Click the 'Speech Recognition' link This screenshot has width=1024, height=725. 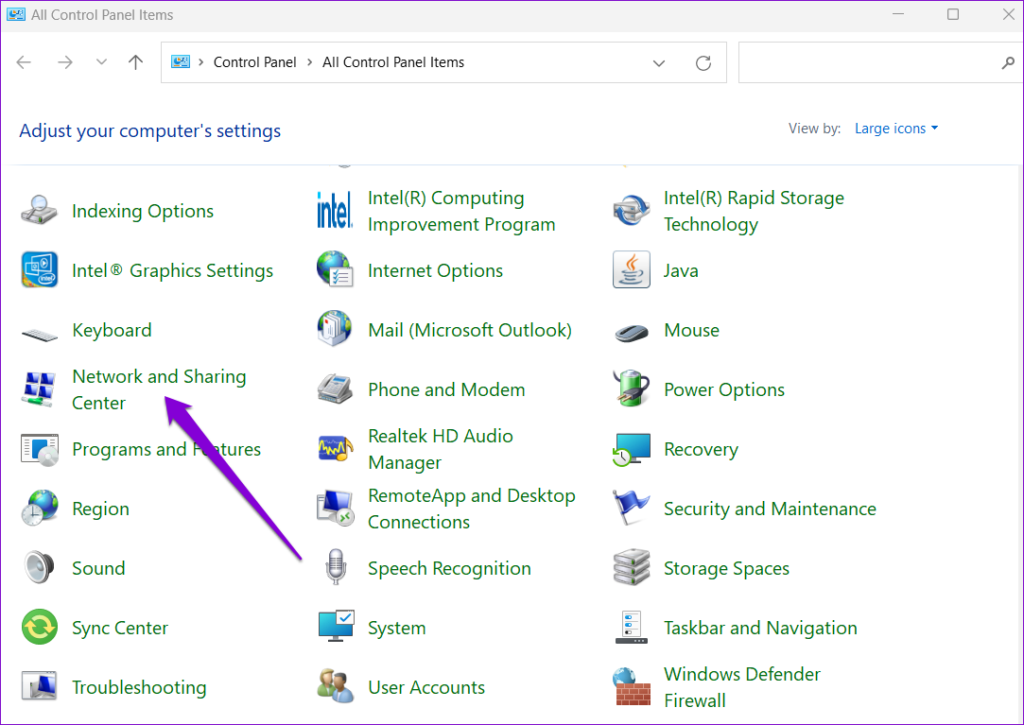coord(449,569)
